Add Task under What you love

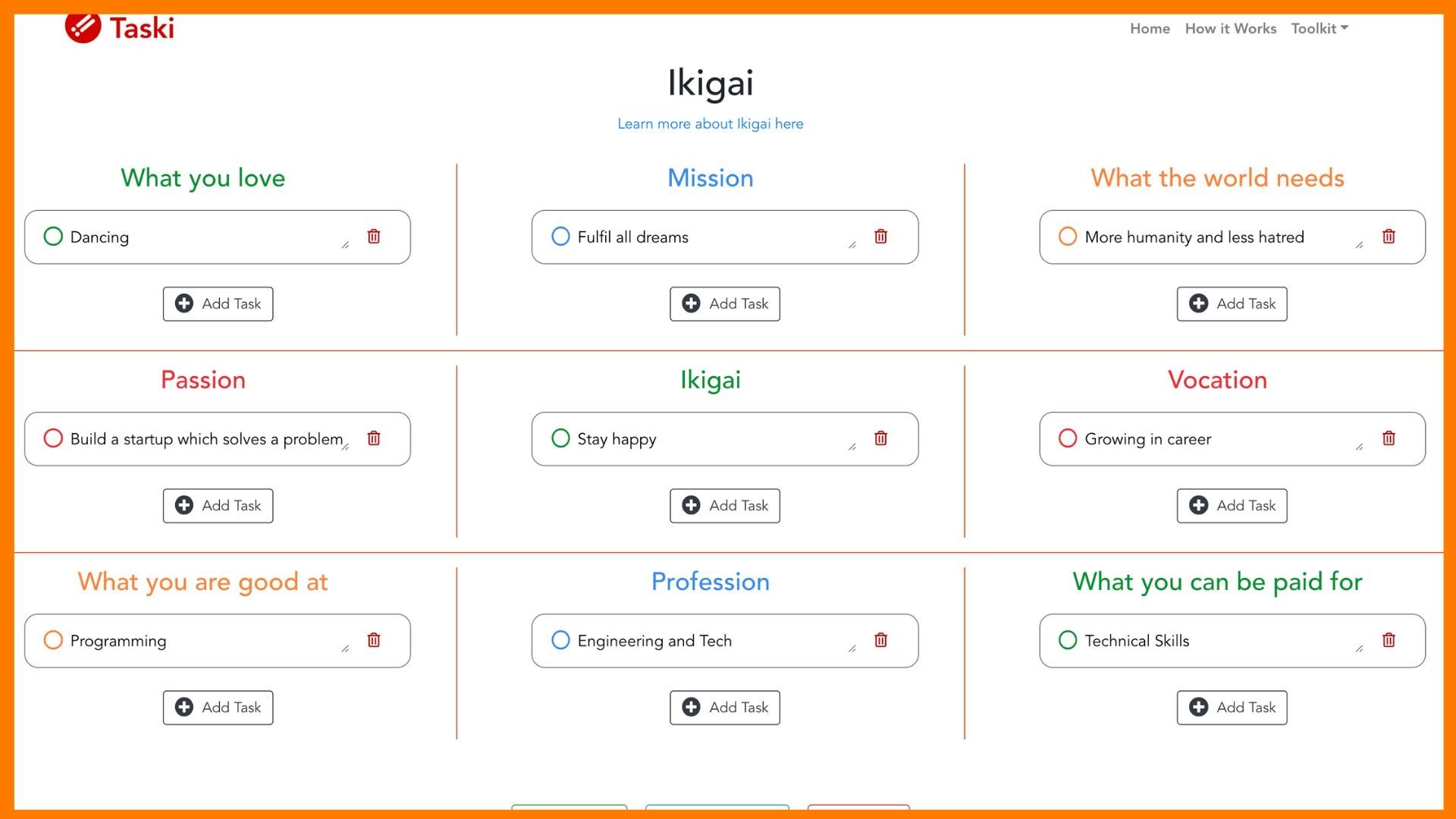pyautogui.click(x=218, y=304)
